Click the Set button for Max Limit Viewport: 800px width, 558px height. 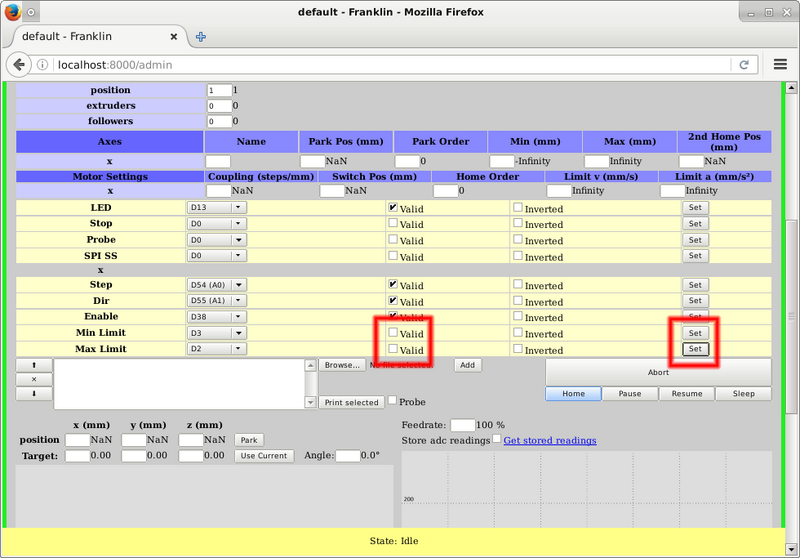[695, 349]
